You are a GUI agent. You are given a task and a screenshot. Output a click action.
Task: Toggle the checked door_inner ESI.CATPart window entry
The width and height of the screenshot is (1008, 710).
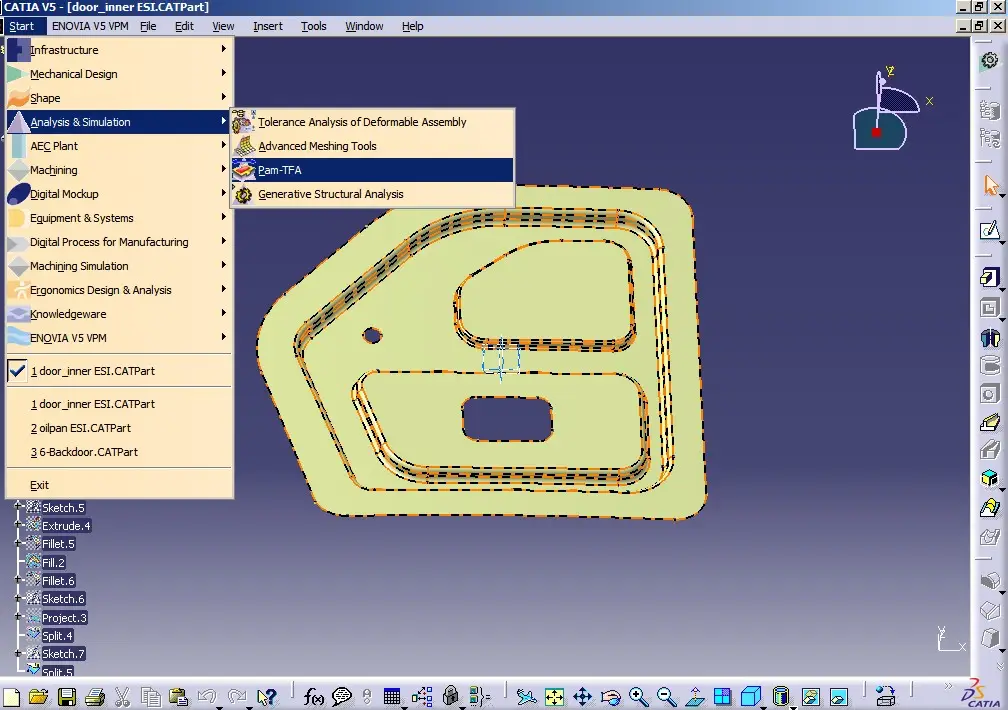(x=119, y=371)
